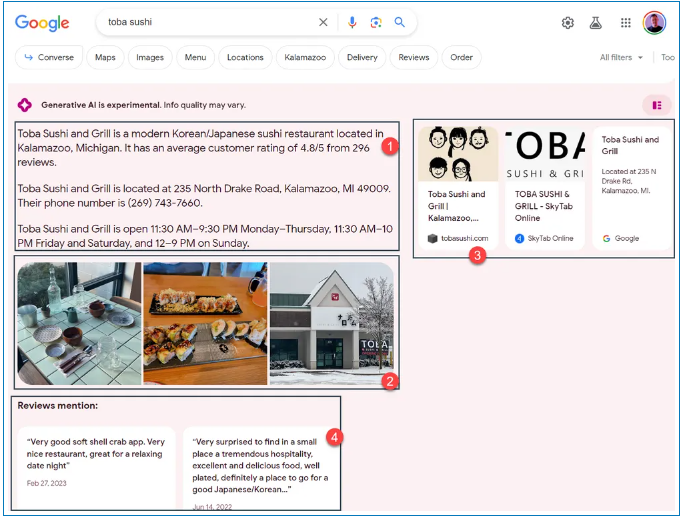
Task: Open the soft shell crab review card
Action: tap(96, 468)
